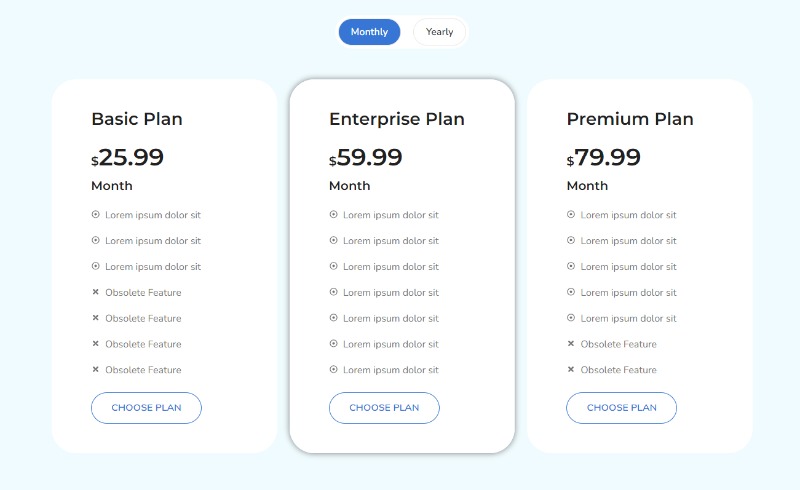Switch billing to Monthly

(369, 32)
